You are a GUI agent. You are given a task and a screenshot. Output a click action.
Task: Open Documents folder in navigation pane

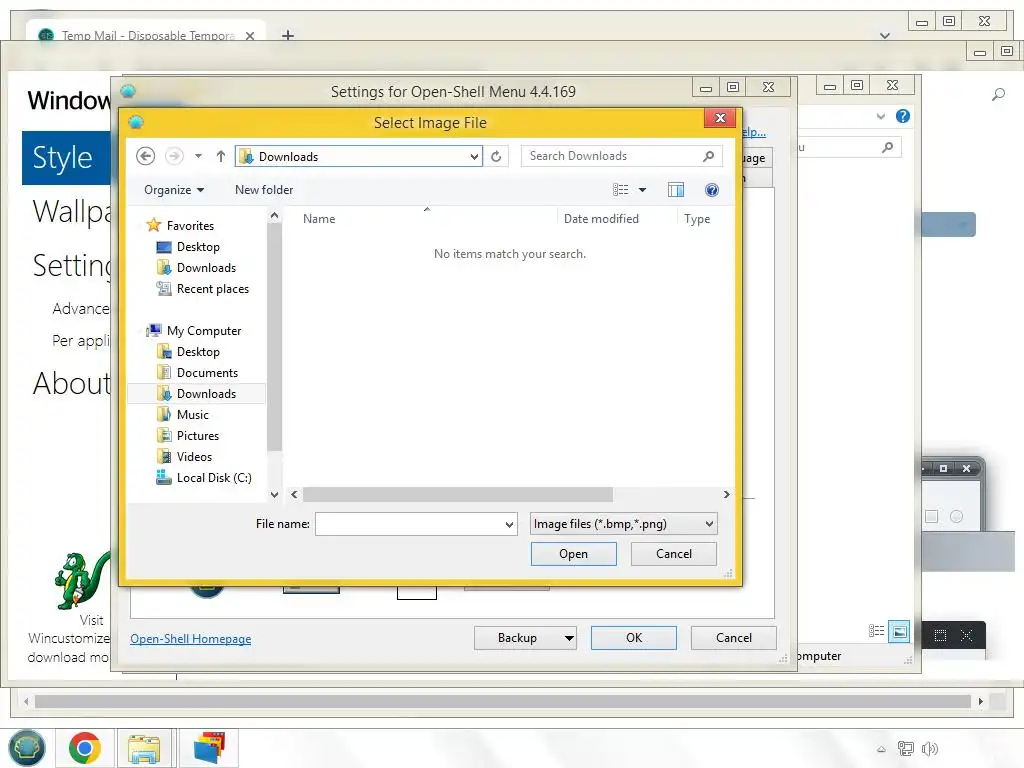coord(207,372)
